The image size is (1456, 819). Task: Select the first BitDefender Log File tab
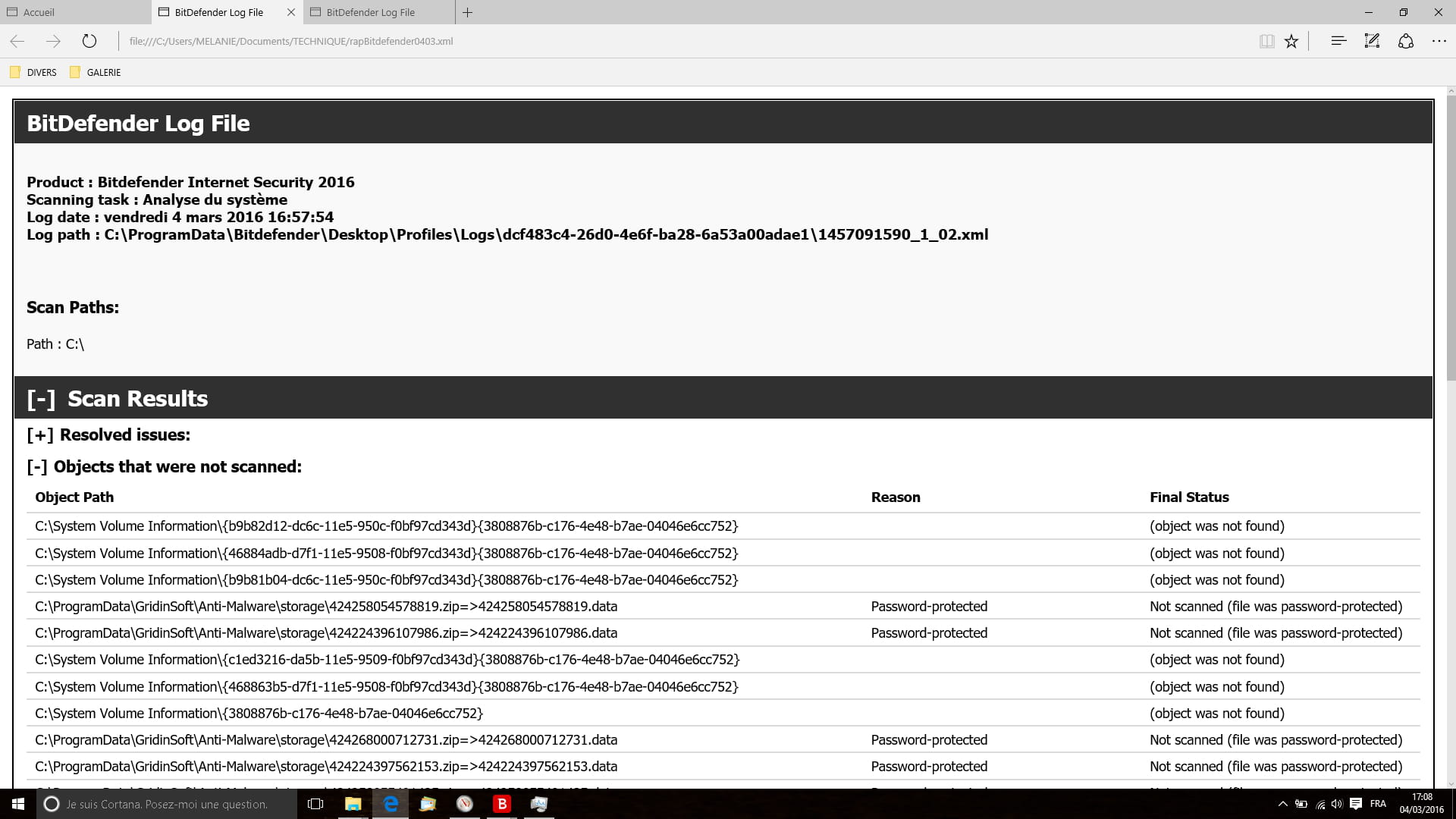tap(218, 12)
